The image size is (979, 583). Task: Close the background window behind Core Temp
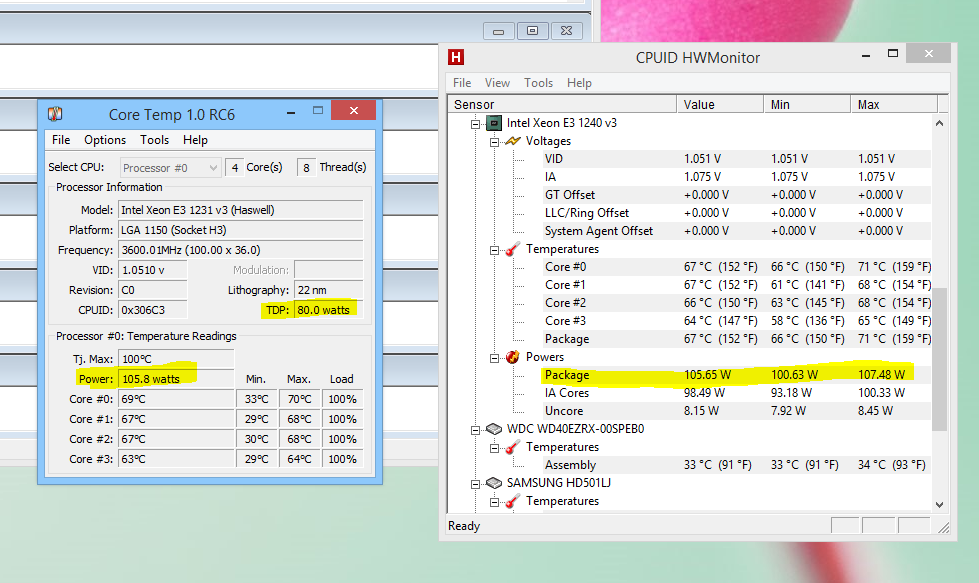(x=566, y=31)
